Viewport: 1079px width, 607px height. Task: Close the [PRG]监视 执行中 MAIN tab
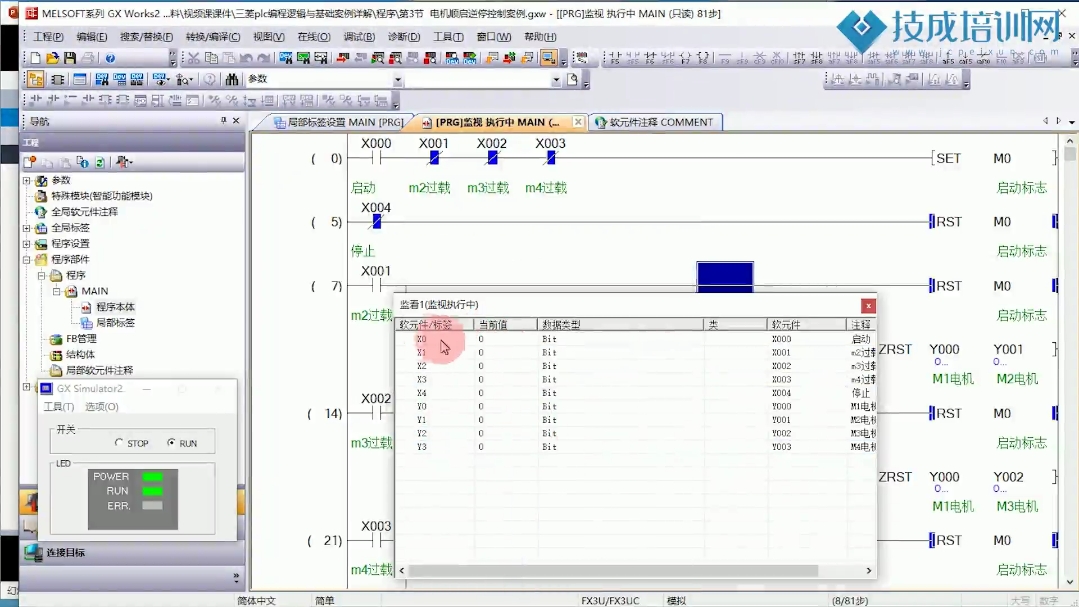coord(578,123)
